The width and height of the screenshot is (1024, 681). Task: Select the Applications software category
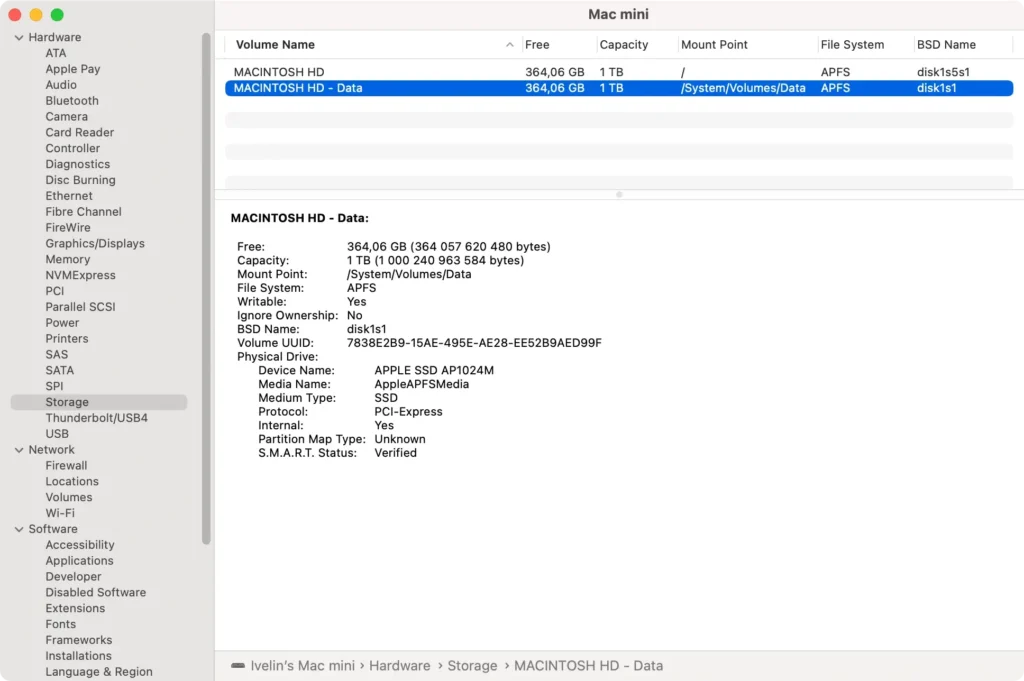coord(79,560)
